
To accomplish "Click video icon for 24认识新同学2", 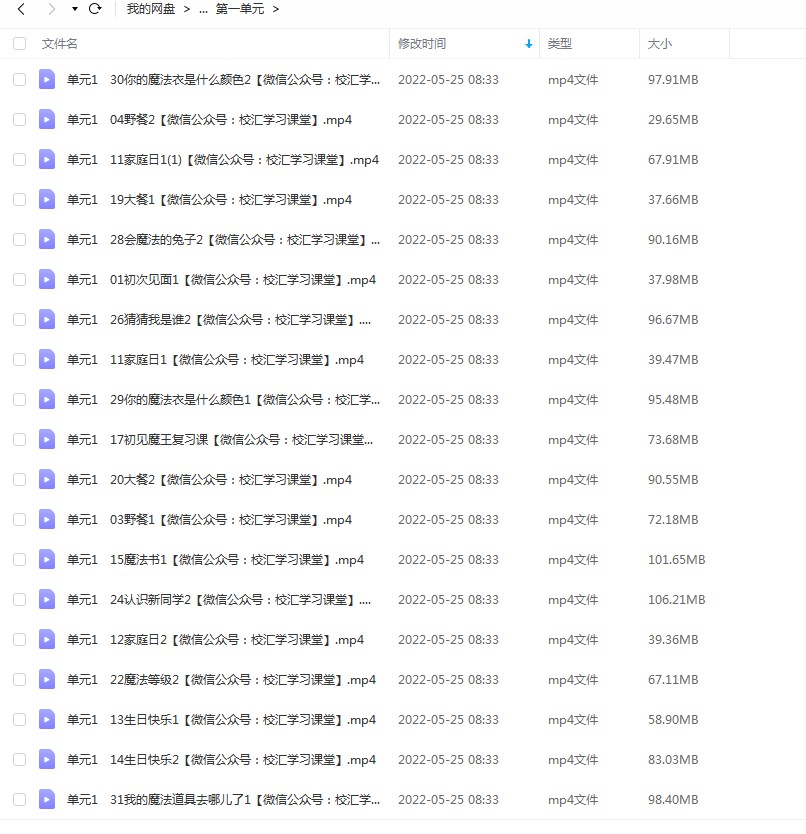I will pyautogui.click(x=47, y=599).
